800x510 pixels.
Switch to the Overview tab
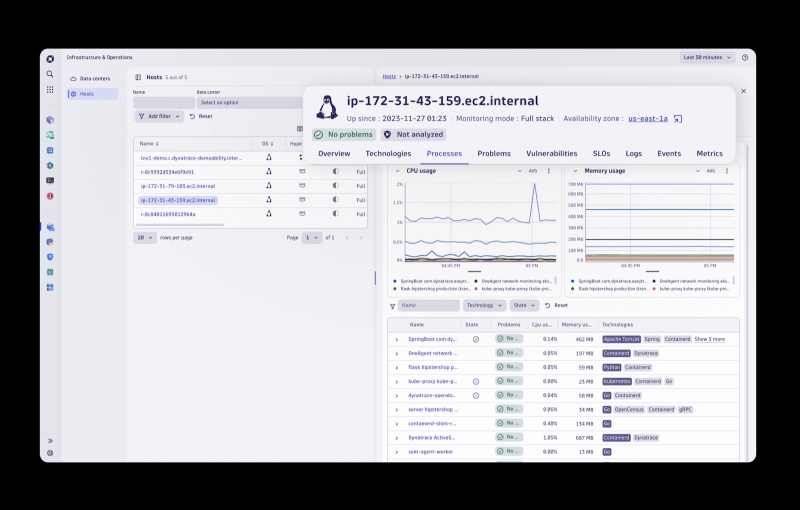coord(334,154)
